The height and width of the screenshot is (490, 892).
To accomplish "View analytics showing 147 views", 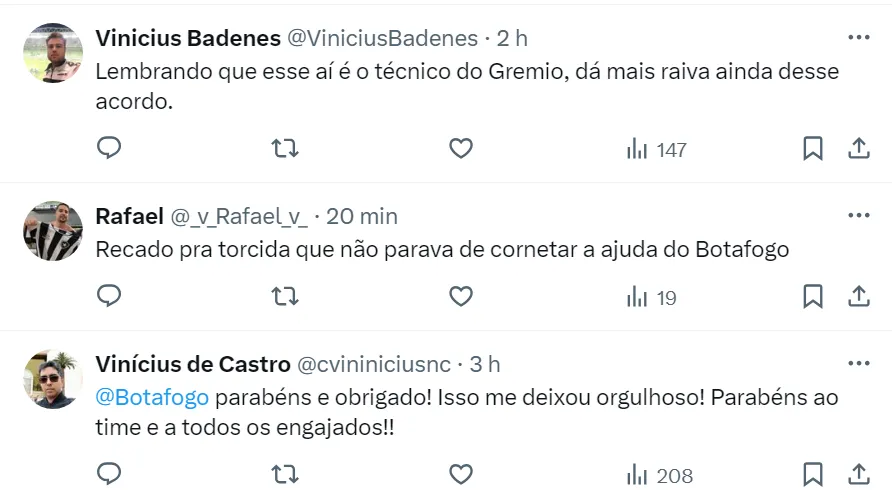I will coord(656,149).
